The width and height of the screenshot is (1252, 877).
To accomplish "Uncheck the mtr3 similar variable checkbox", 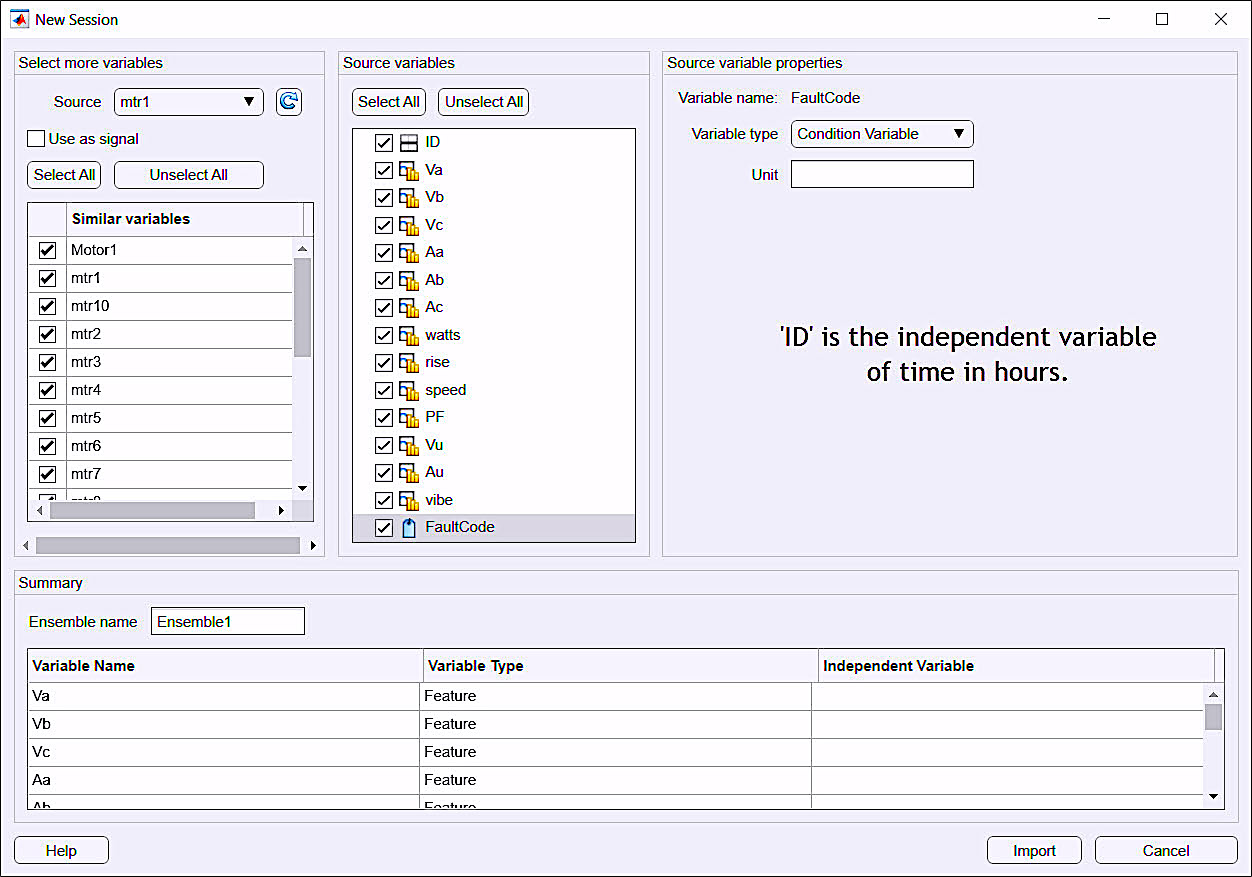I will [47, 362].
